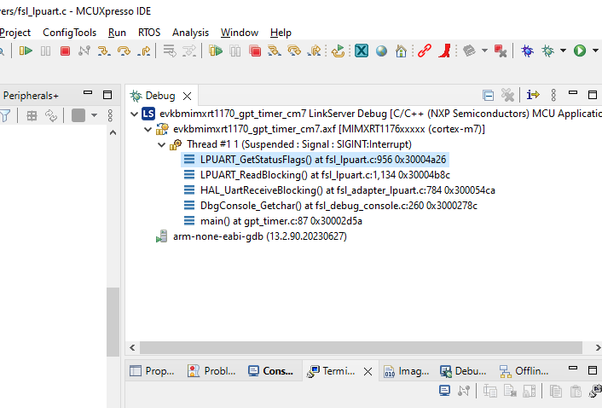The width and height of the screenshot is (602, 408).
Task: Open the dropdown arrow beside the gray tag icon
Action: click(485, 51)
